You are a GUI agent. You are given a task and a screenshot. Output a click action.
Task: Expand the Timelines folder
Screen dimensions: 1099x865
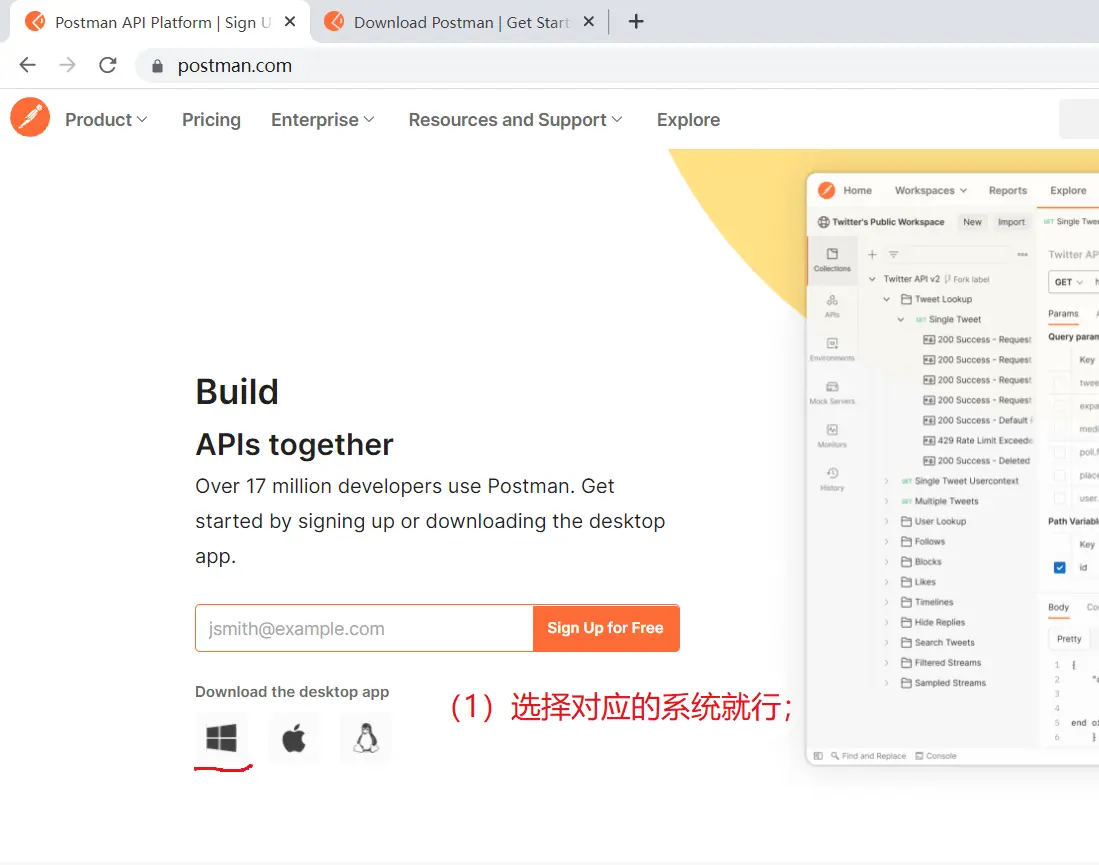(886, 602)
